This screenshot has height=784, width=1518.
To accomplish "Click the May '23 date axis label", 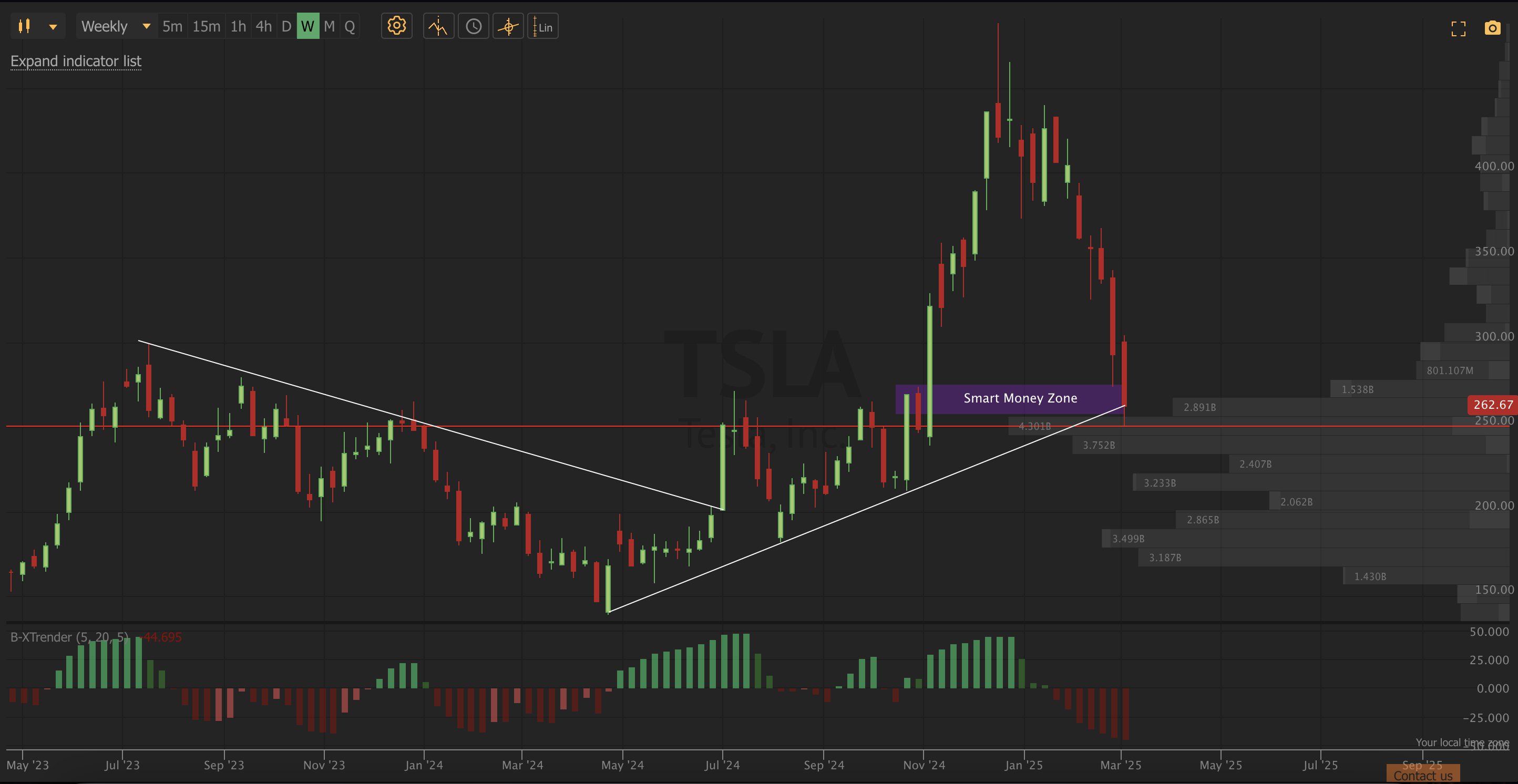I will tap(28, 765).
